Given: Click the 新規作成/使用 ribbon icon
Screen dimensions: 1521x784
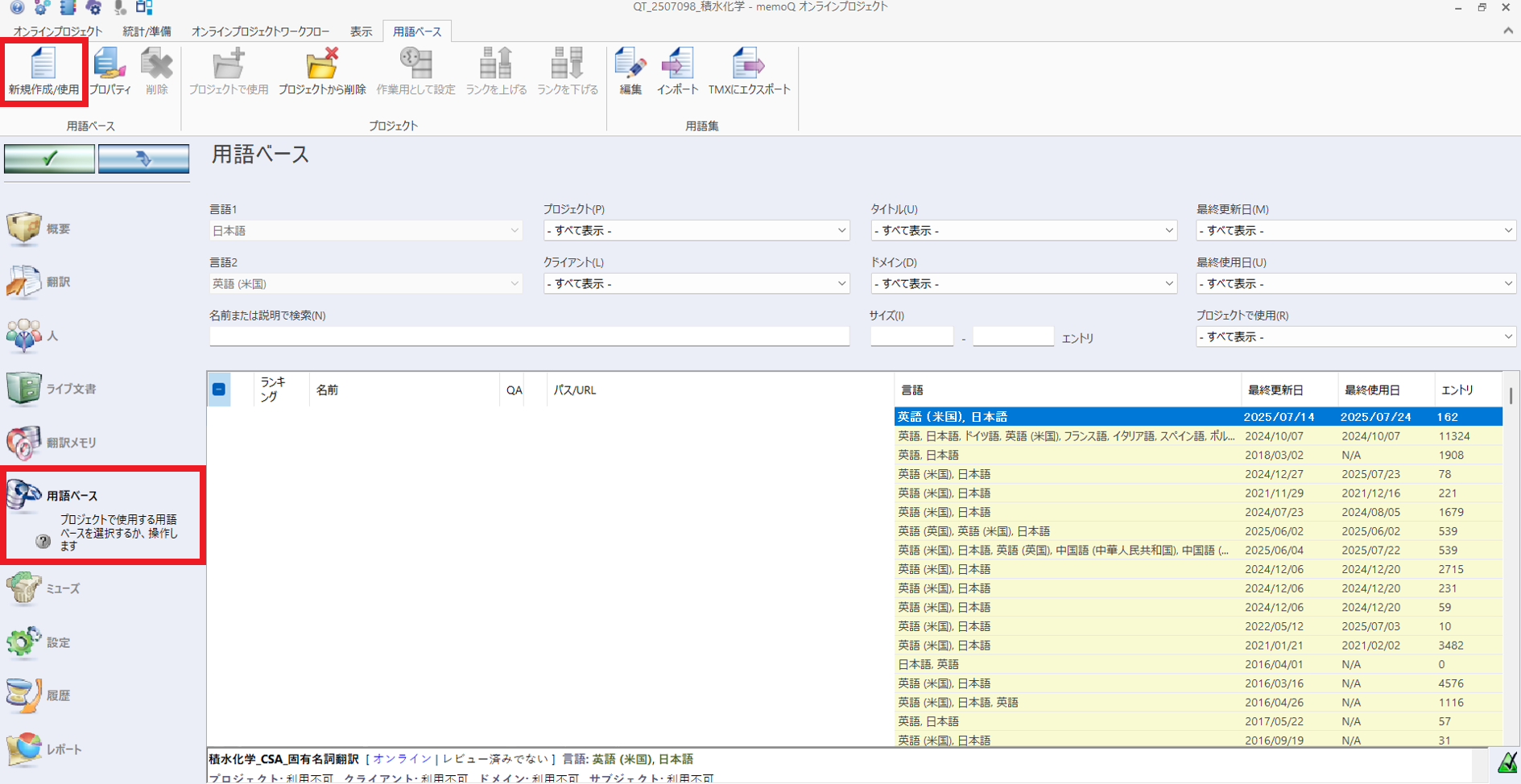Looking at the screenshot, I should (x=43, y=72).
